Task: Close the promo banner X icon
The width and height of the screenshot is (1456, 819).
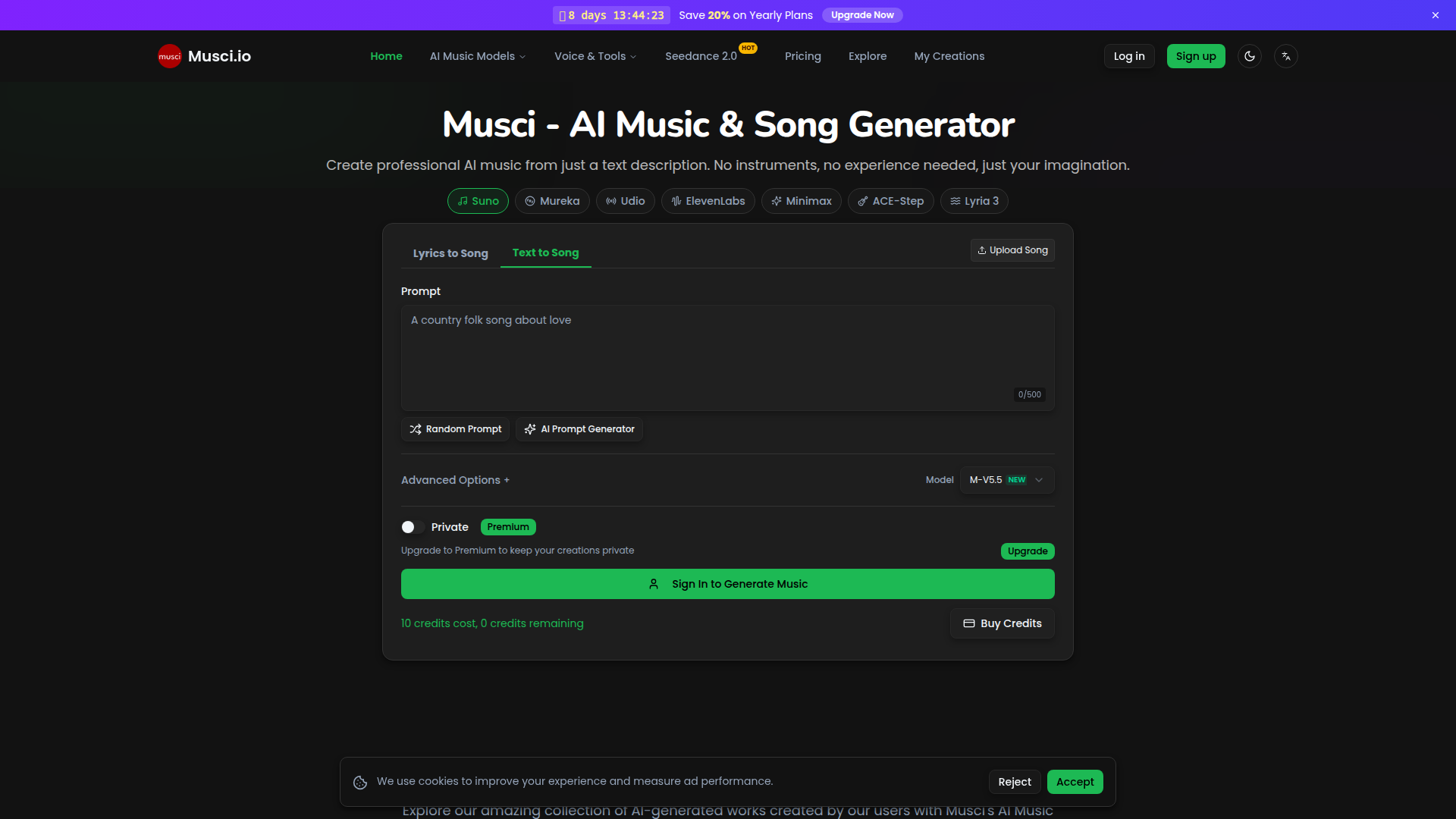Action: [1436, 15]
